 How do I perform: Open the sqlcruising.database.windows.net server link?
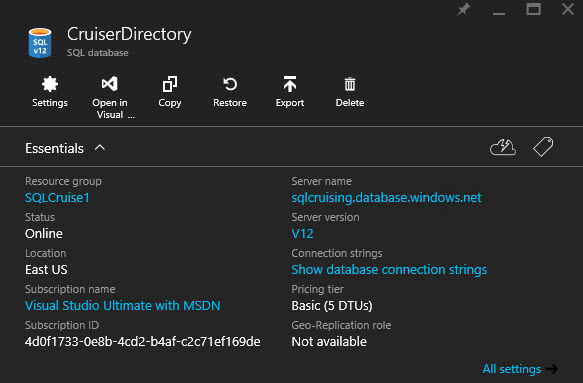386,197
